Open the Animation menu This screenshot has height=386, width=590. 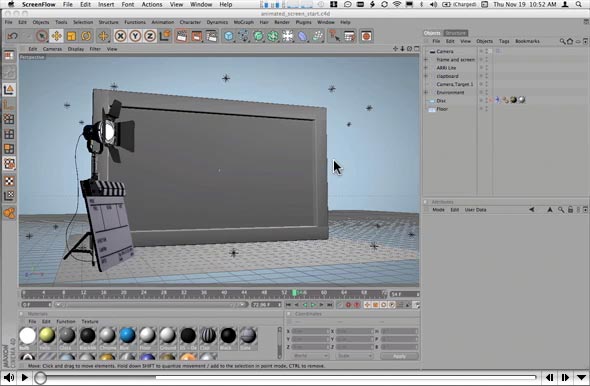(x=163, y=22)
